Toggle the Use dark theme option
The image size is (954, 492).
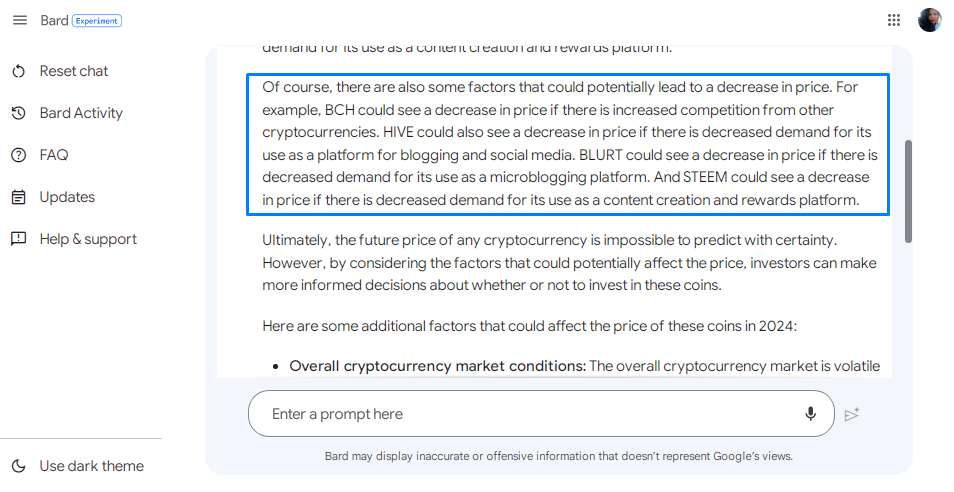click(80, 466)
